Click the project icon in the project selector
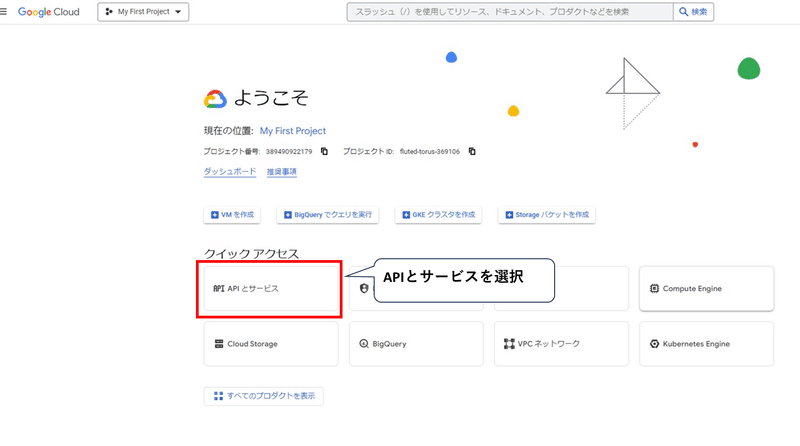The height and width of the screenshot is (446, 800). [109, 11]
